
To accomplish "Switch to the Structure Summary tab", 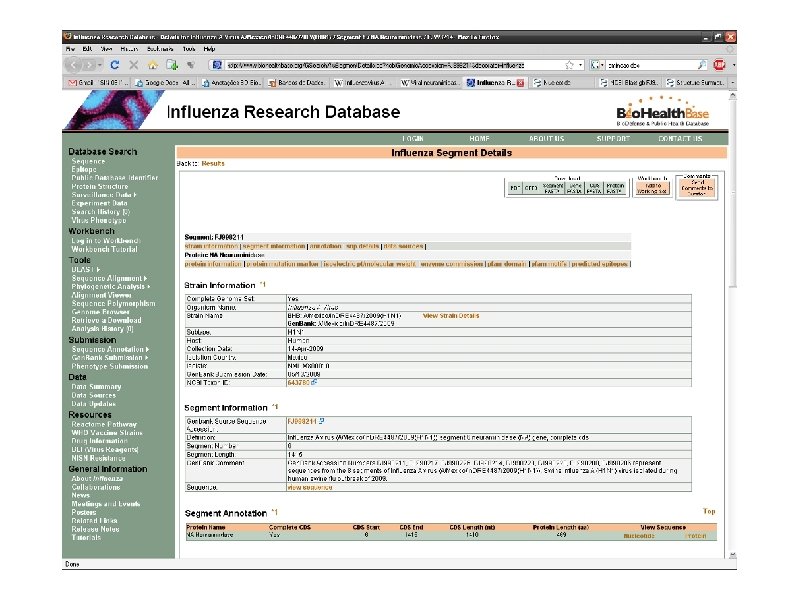I will (695, 83).
